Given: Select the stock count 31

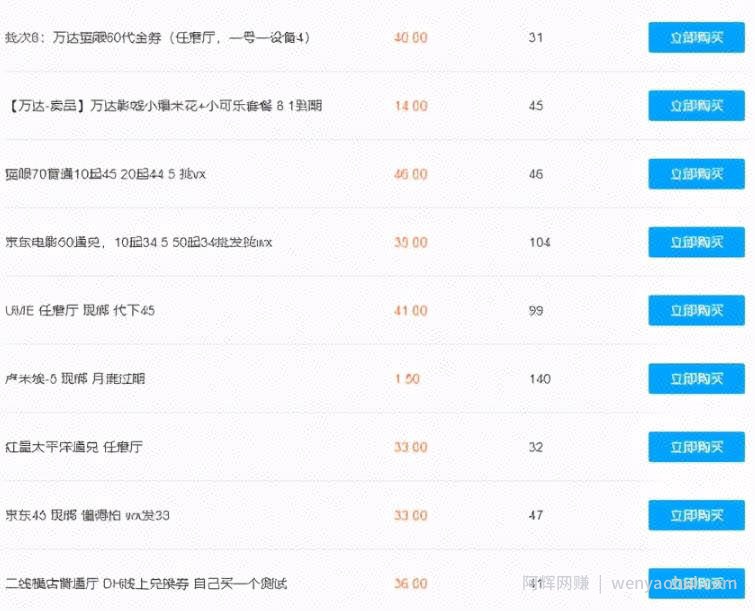Looking at the screenshot, I should click(x=536, y=38).
